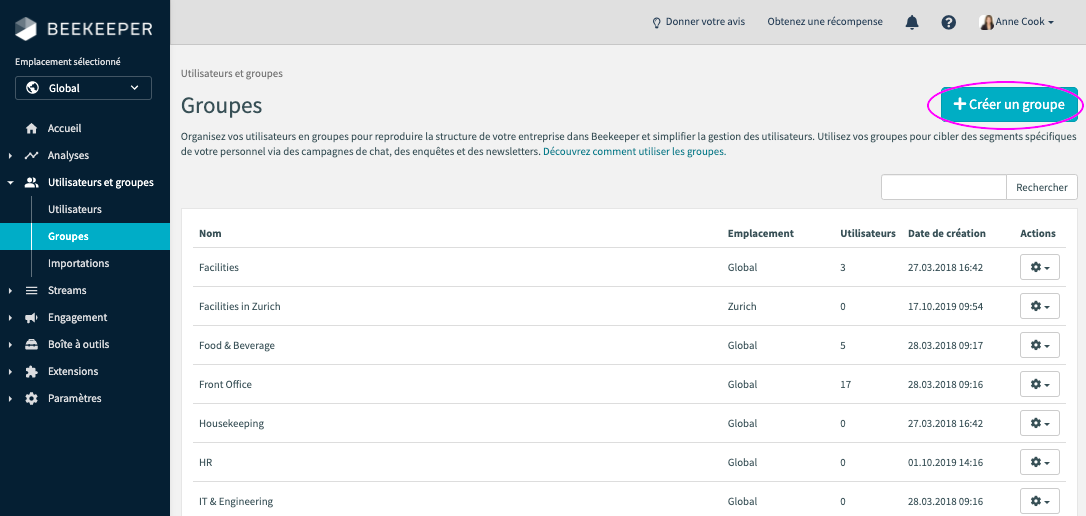Open the gear actions menu for Housekeeping
This screenshot has height=516, width=1086.
pyautogui.click(x=1040, y=423)
